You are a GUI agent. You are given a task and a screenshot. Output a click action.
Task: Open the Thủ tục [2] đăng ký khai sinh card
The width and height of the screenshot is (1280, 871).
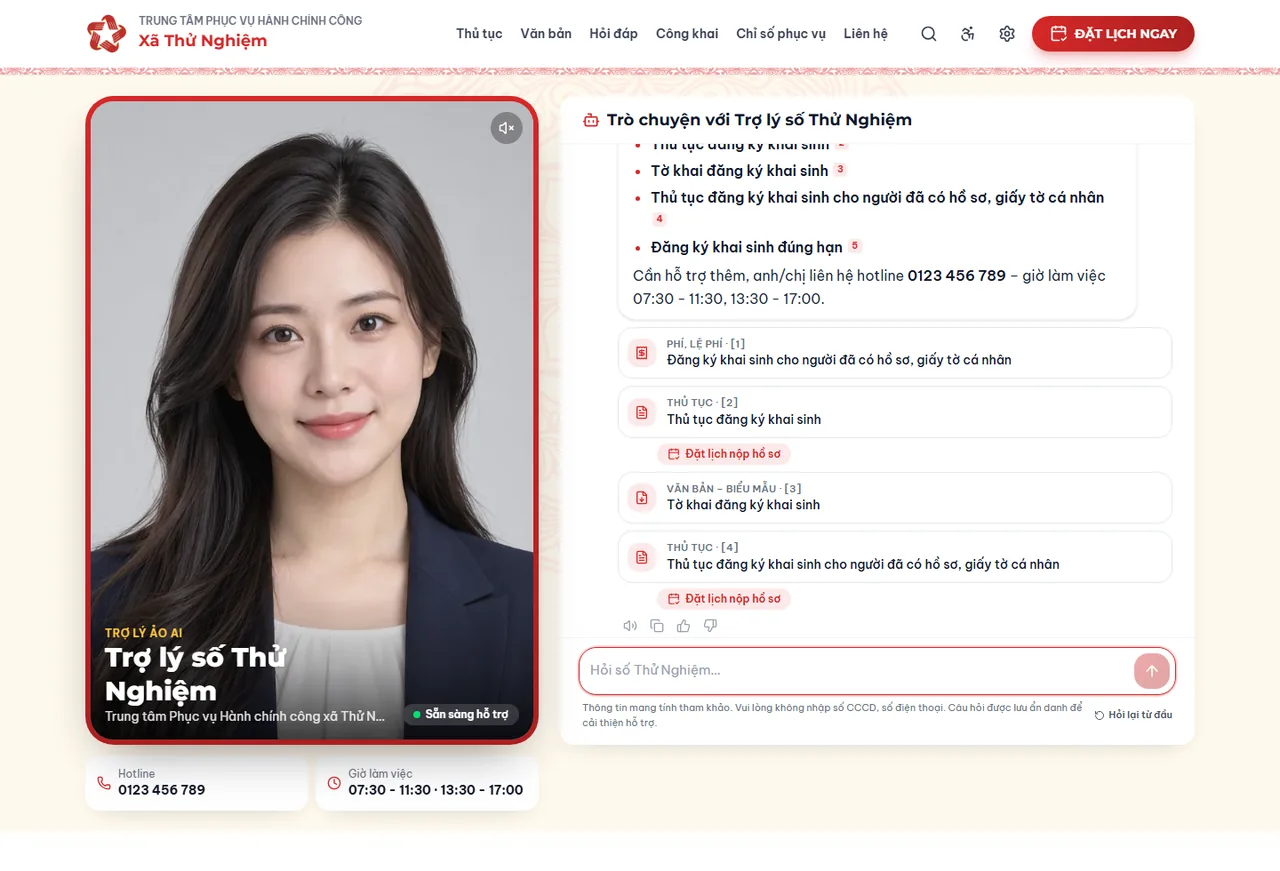coord(895,412)
